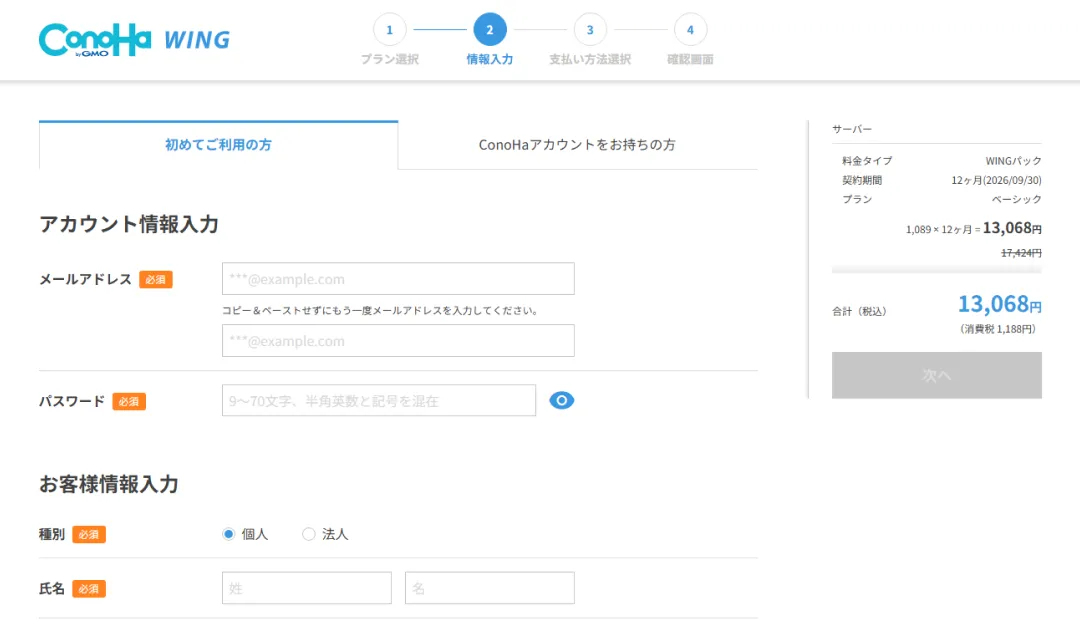Open the 初めてご利用の方 tab
Viewport: 1080px width, 630px height.
point(218,145)
